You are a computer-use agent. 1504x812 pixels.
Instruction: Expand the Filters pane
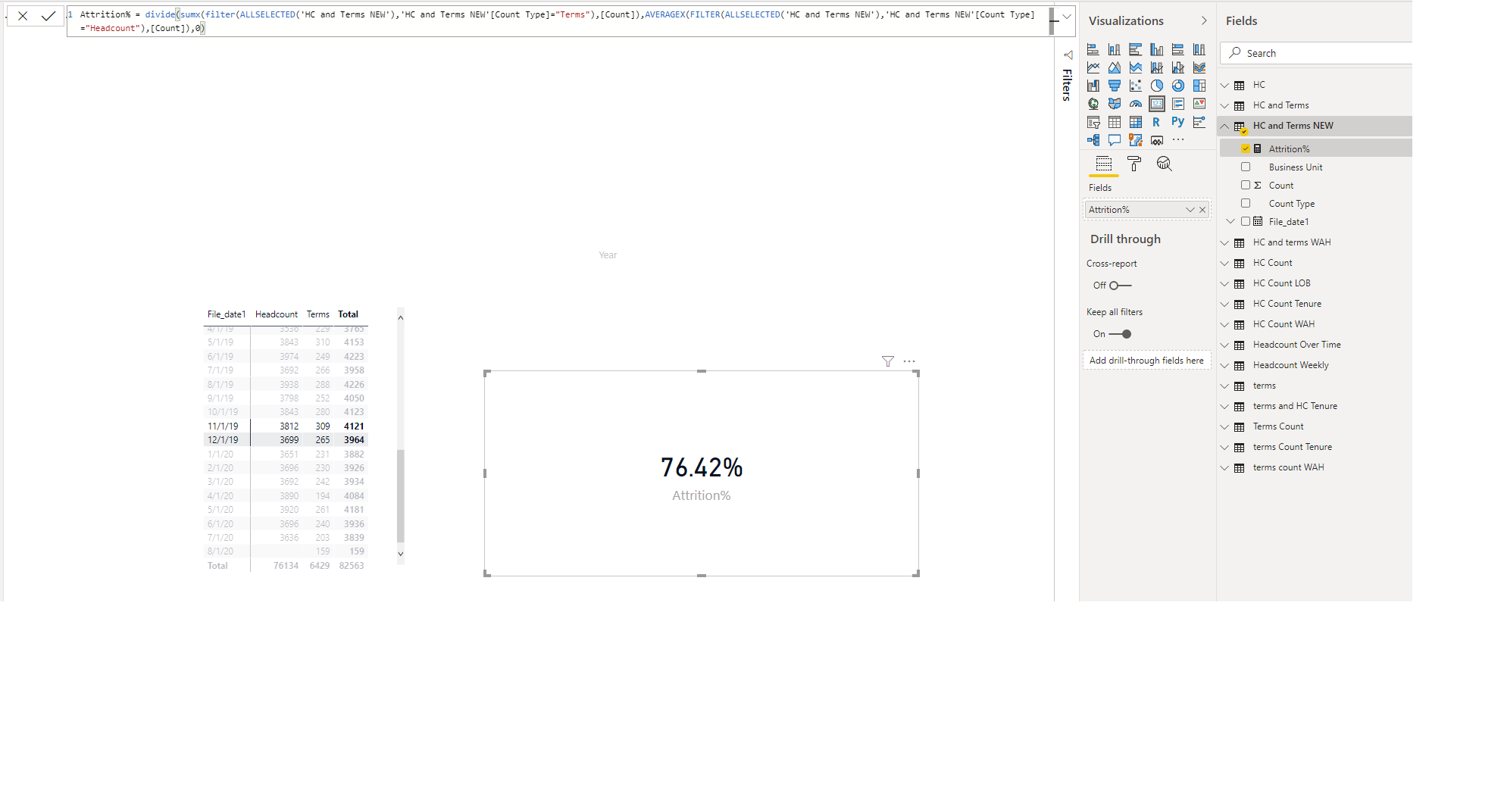coord(1068,55)
